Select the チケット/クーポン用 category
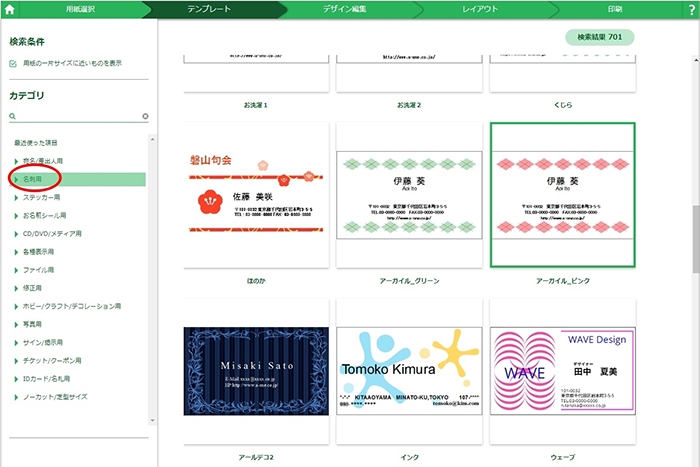This screenshot has width=700, height=467. click(52, 361)
